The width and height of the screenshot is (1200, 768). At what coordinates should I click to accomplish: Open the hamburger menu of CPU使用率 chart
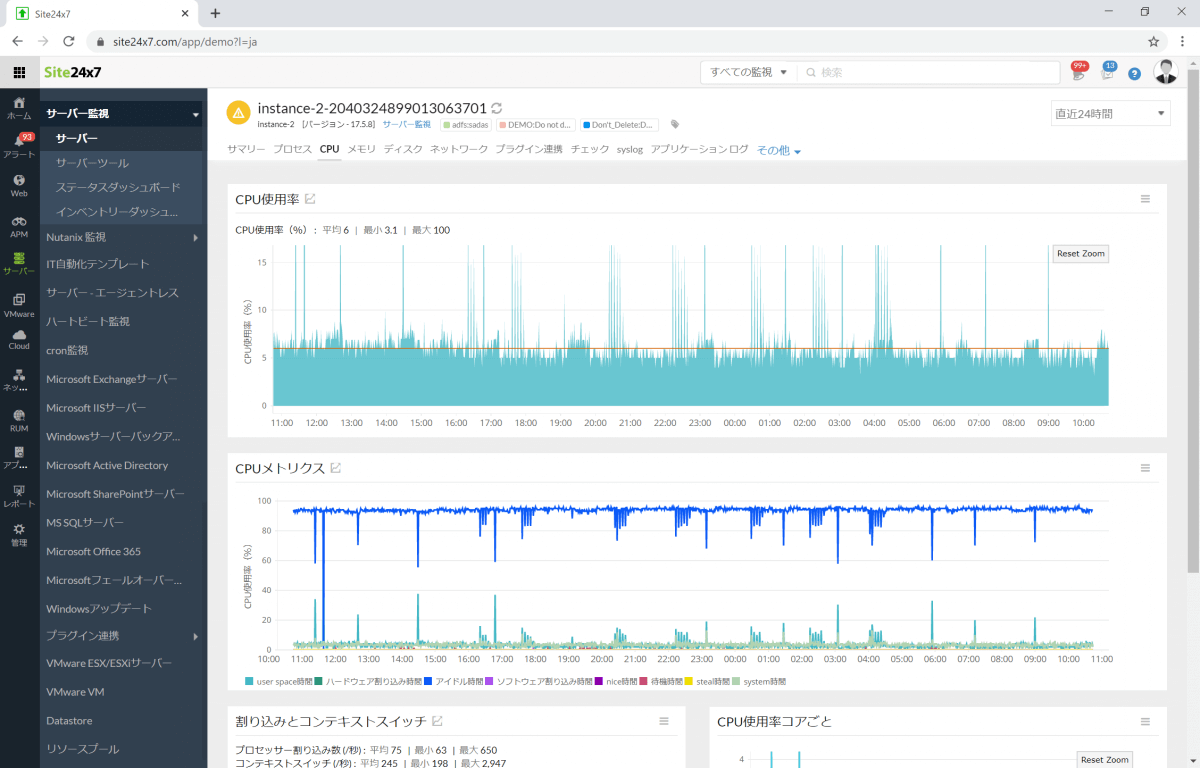pos(1146,199)
